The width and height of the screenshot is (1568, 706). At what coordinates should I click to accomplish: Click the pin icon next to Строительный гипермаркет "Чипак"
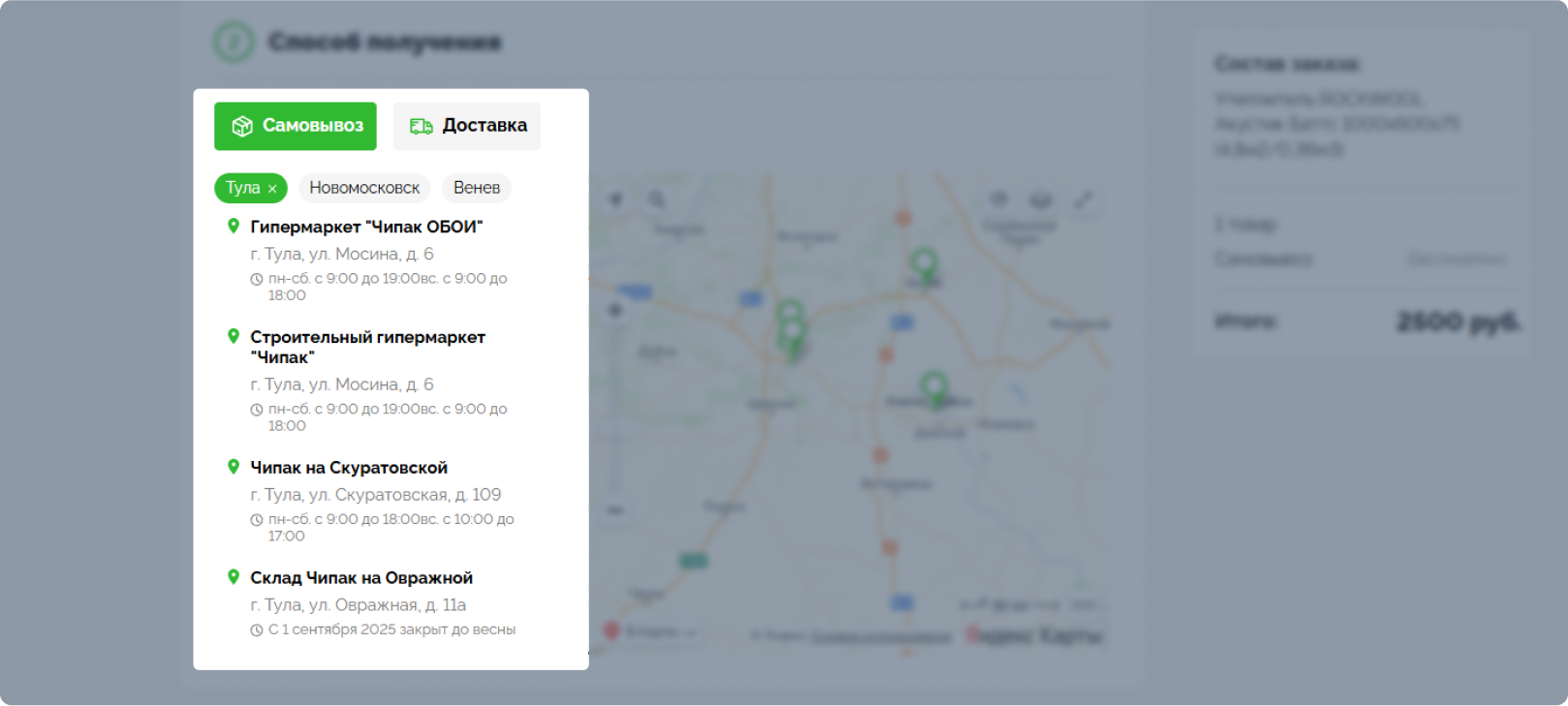pos(234,336)
